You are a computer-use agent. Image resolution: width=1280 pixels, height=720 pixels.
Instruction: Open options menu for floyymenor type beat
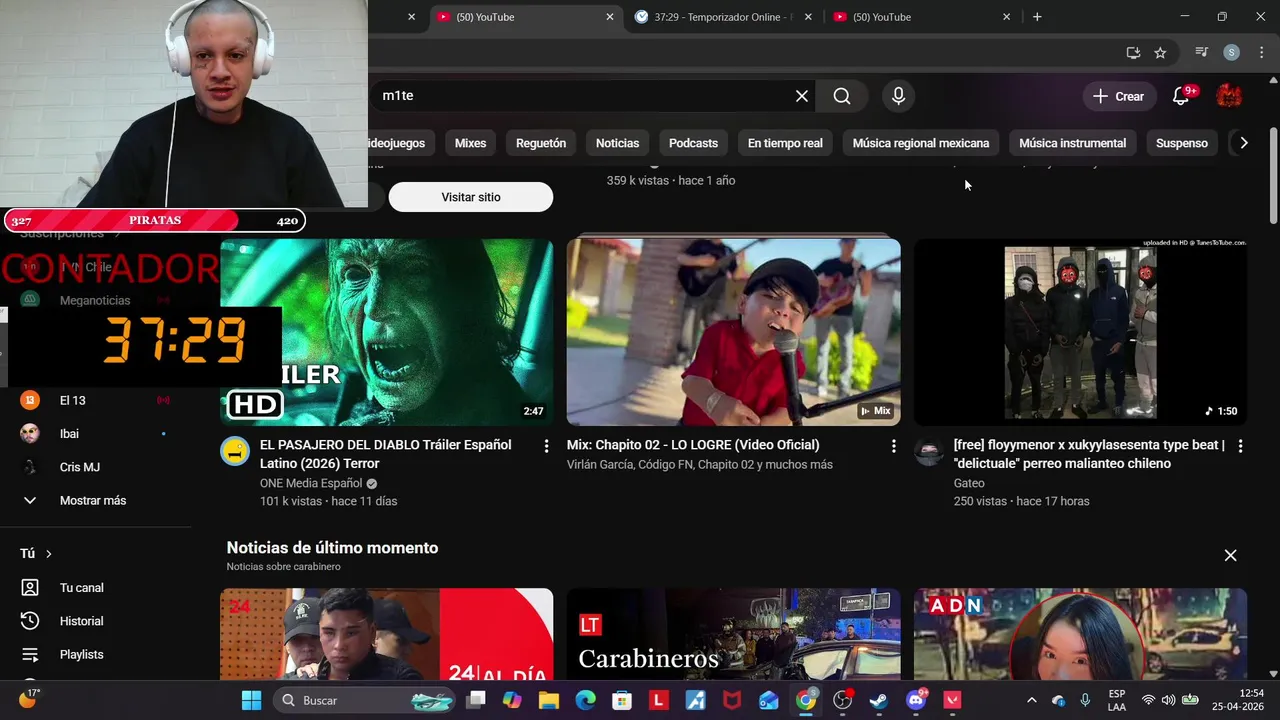[x=1240, y=446]
